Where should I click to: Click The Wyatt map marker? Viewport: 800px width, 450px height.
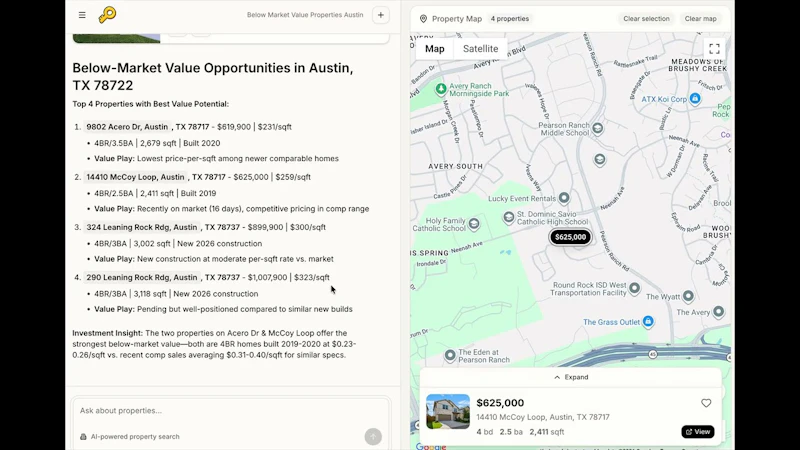tap(688, 295)
